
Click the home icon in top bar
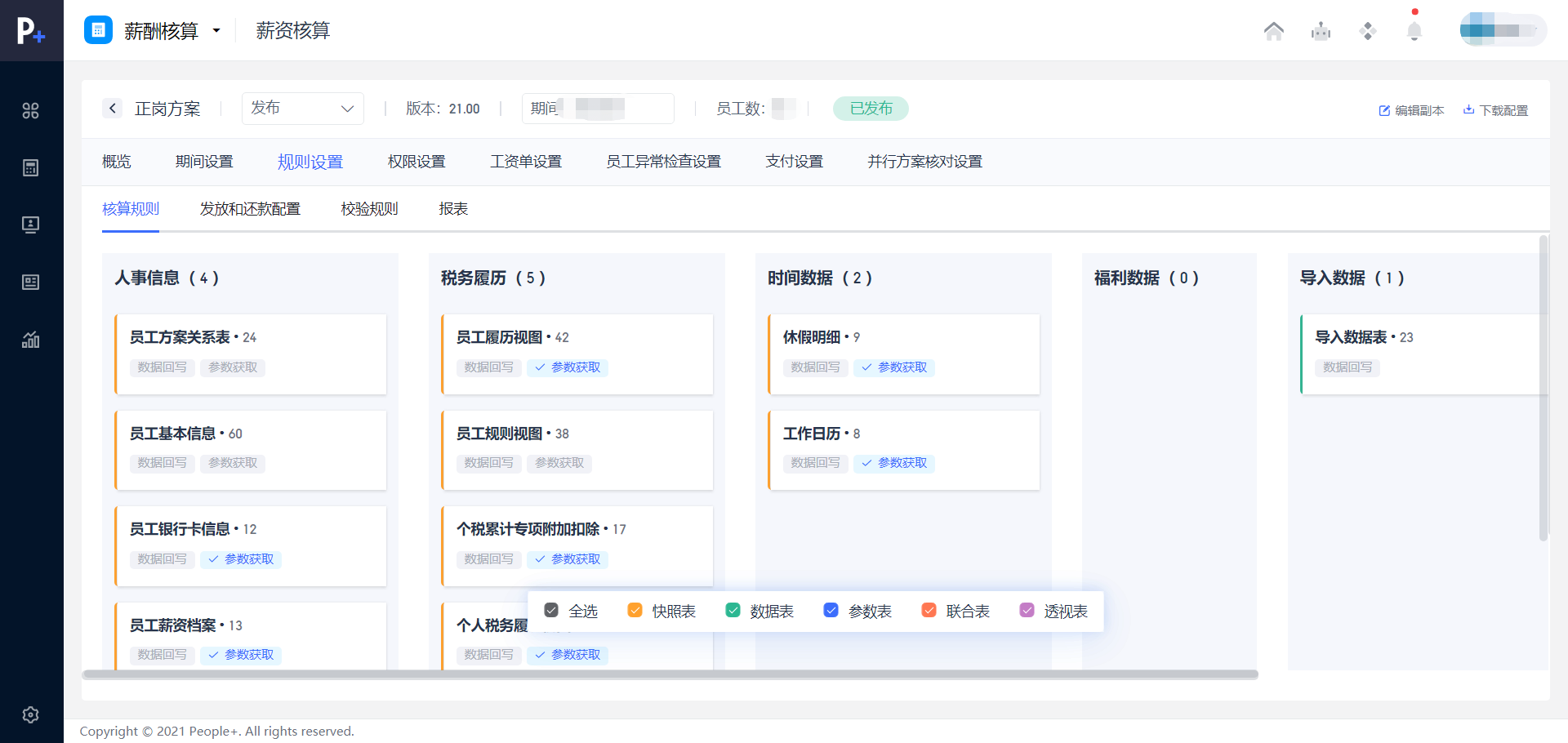click(1273, 31)
